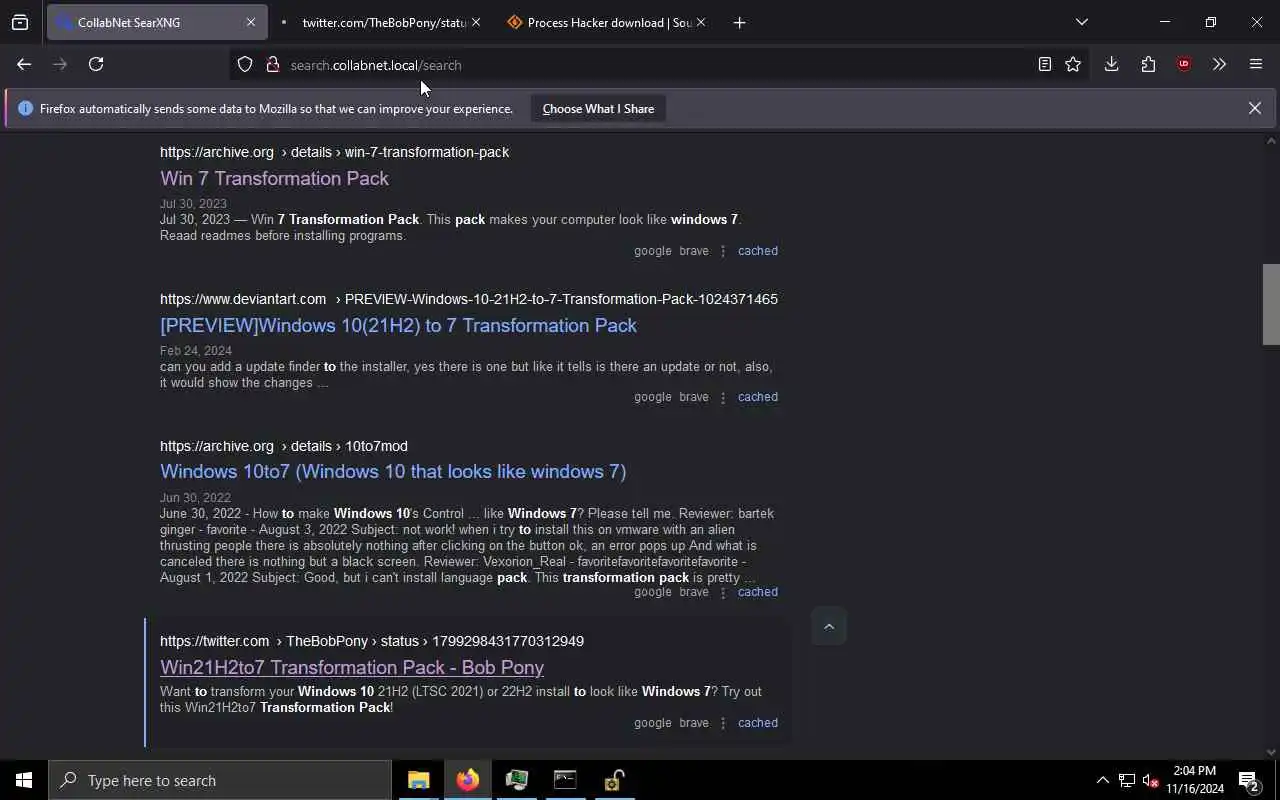Open the clock showing 2:04 PM

tap(1195, 780)
